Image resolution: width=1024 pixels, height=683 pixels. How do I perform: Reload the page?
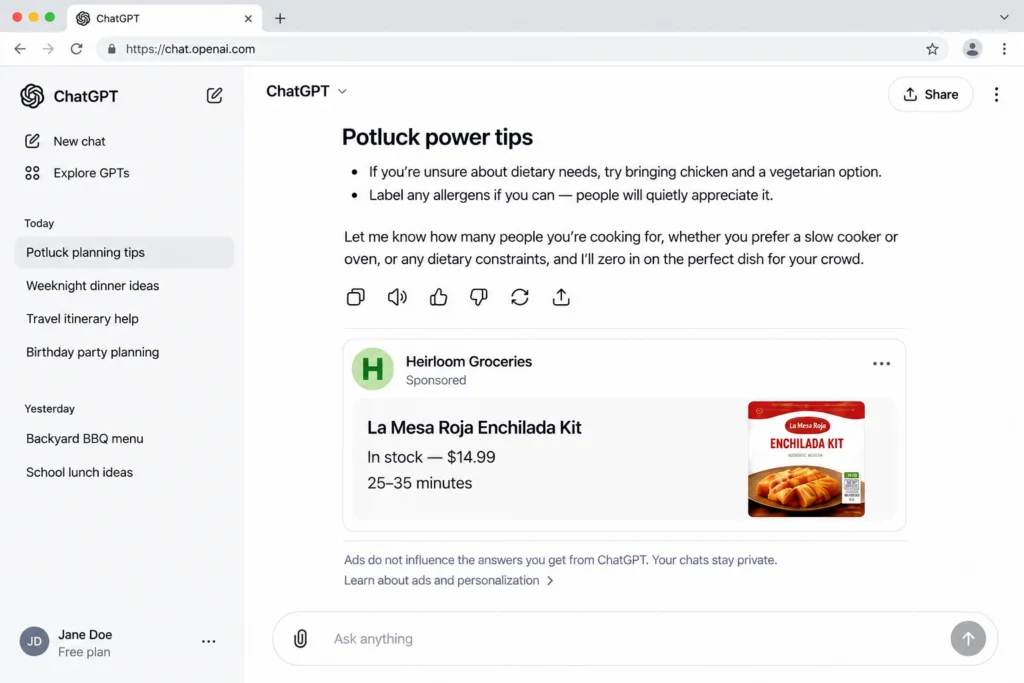coord(76,49)
